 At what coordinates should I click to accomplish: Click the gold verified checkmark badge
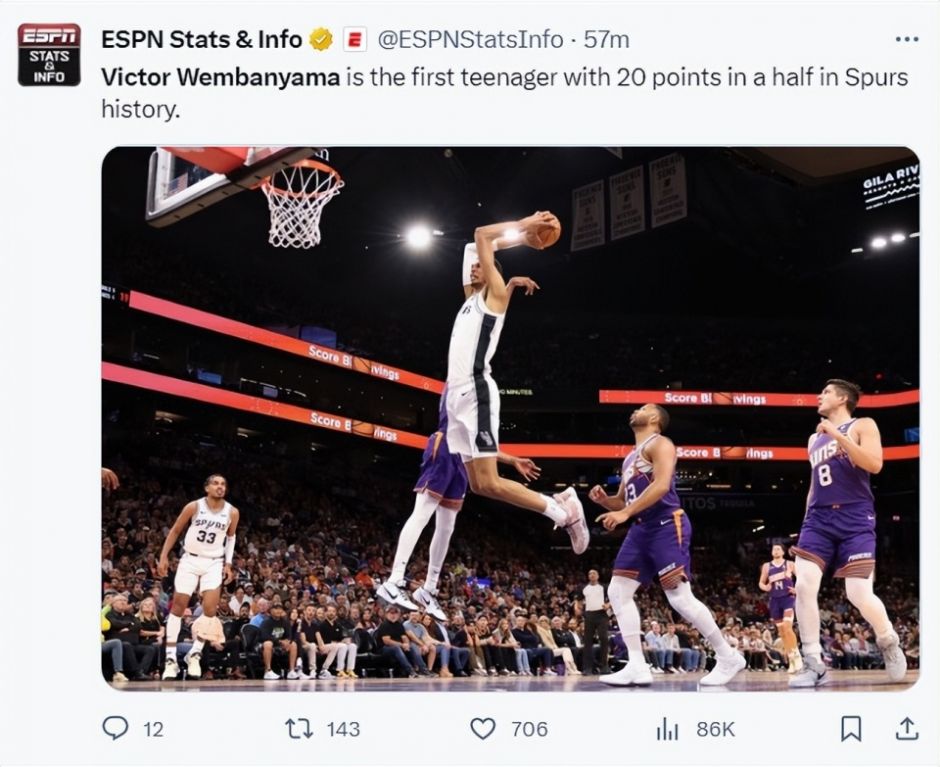point(320,40)
